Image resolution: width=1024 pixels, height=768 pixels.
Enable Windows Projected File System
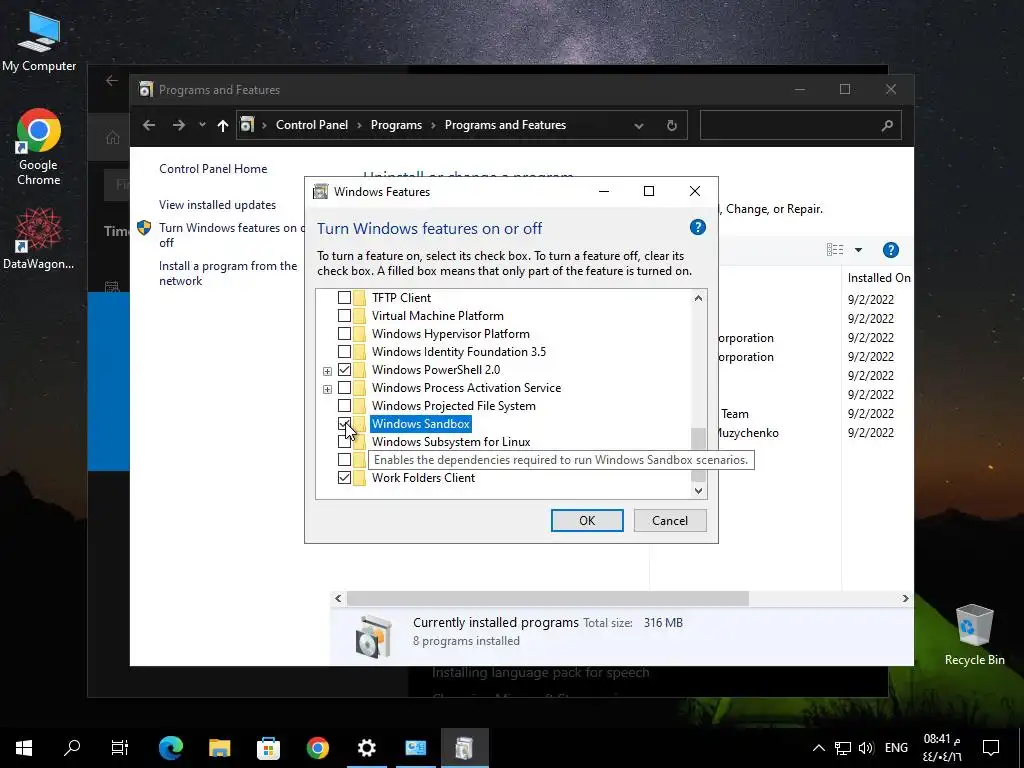point(344,406)
